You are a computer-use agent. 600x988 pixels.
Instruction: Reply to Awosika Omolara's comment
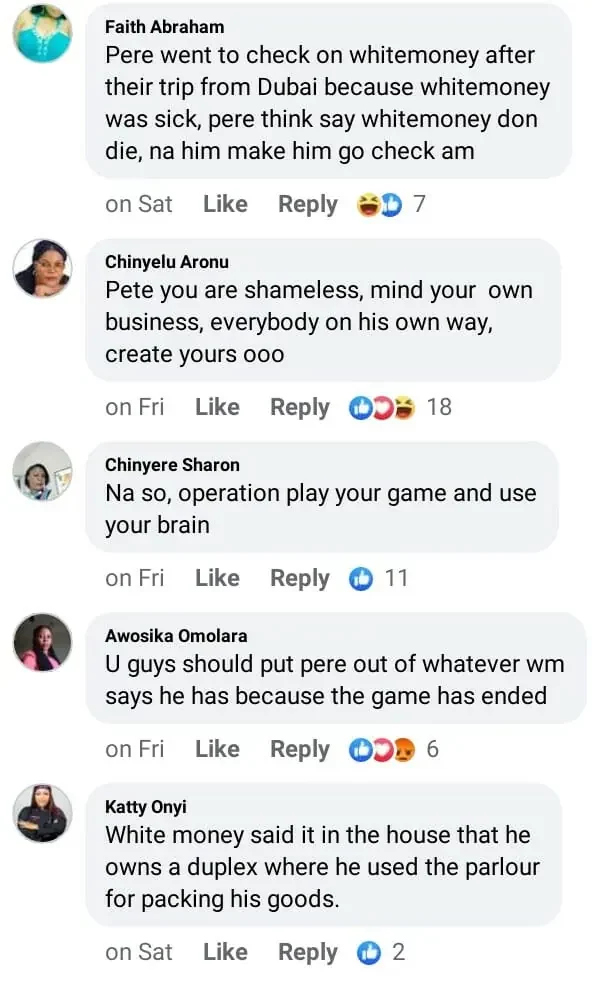(x=299, y=750)
